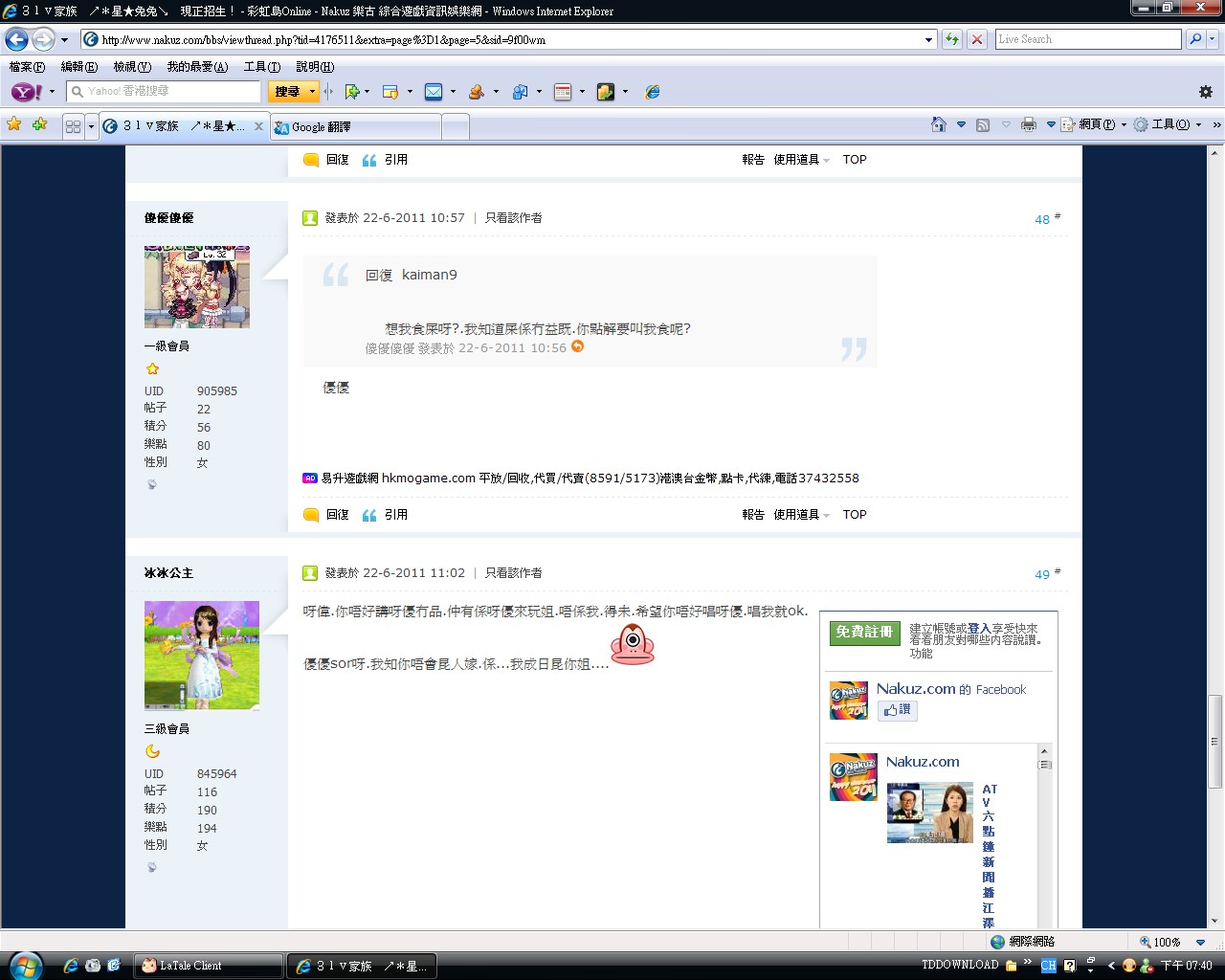Click 引用 quote link under post 48

coord(395,515)
